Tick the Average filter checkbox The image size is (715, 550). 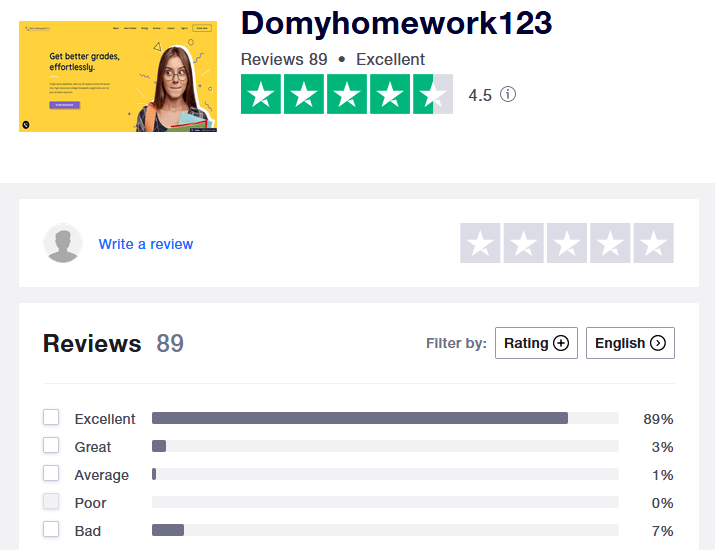[51, 473]
